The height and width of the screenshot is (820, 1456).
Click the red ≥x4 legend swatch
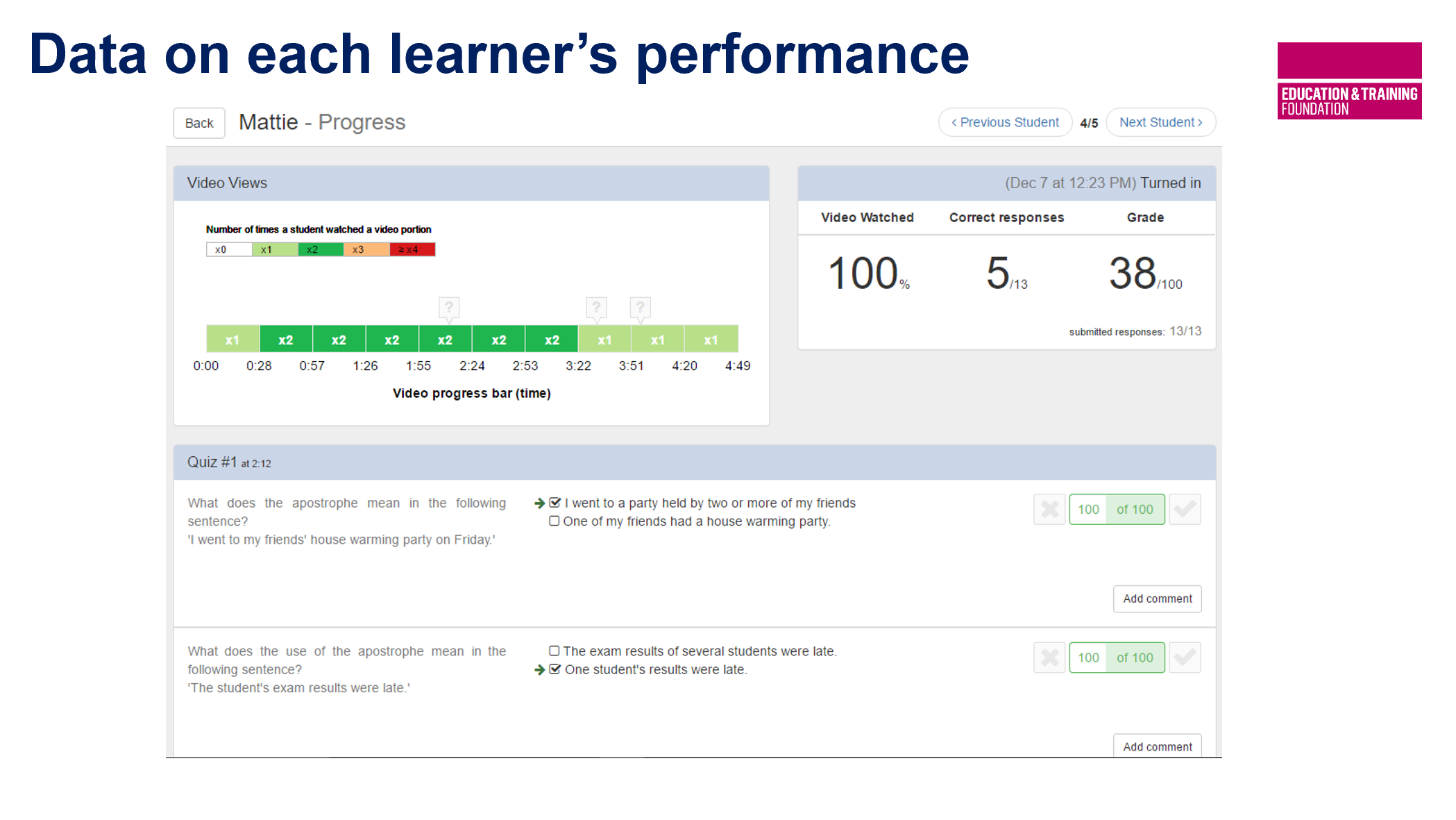click(x=412, y=249)
